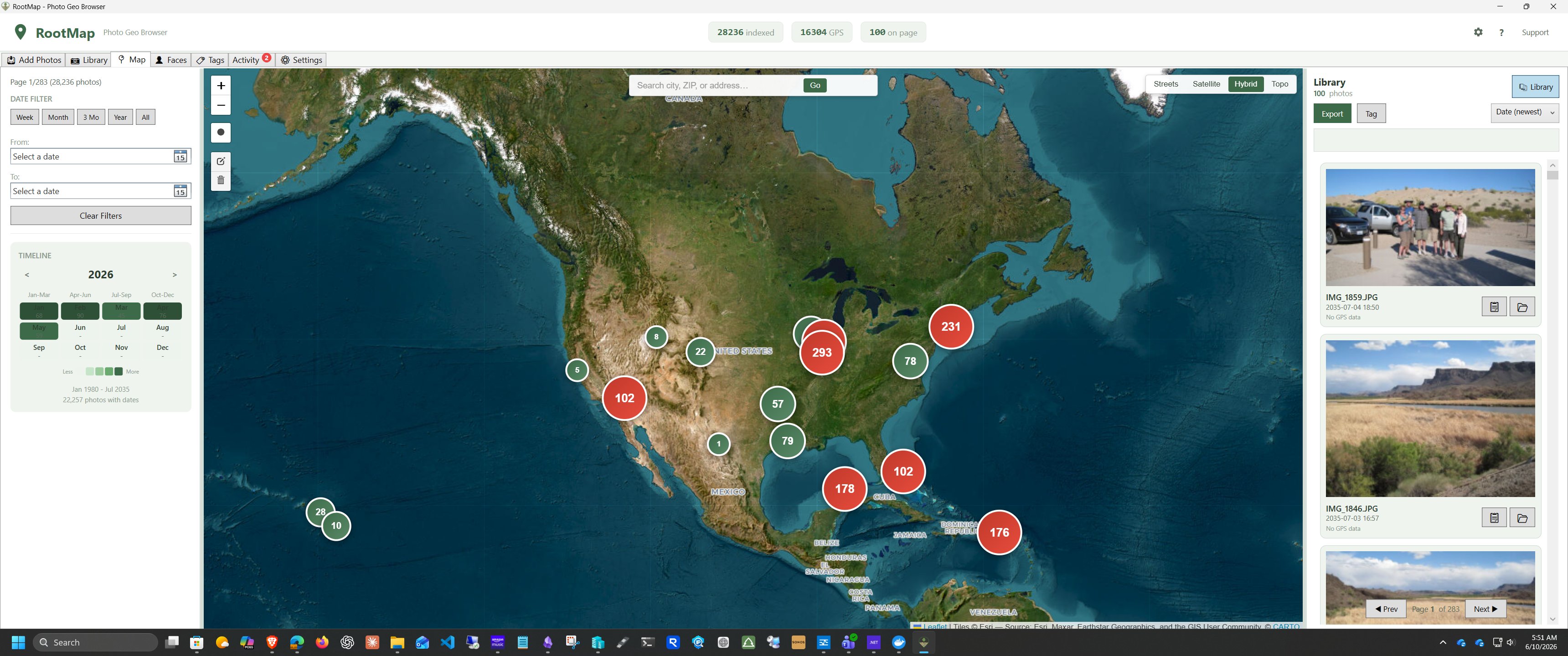This screenshot has height=656, width=1568.
Task: Click the Clear Filters button
Action: 100,215
